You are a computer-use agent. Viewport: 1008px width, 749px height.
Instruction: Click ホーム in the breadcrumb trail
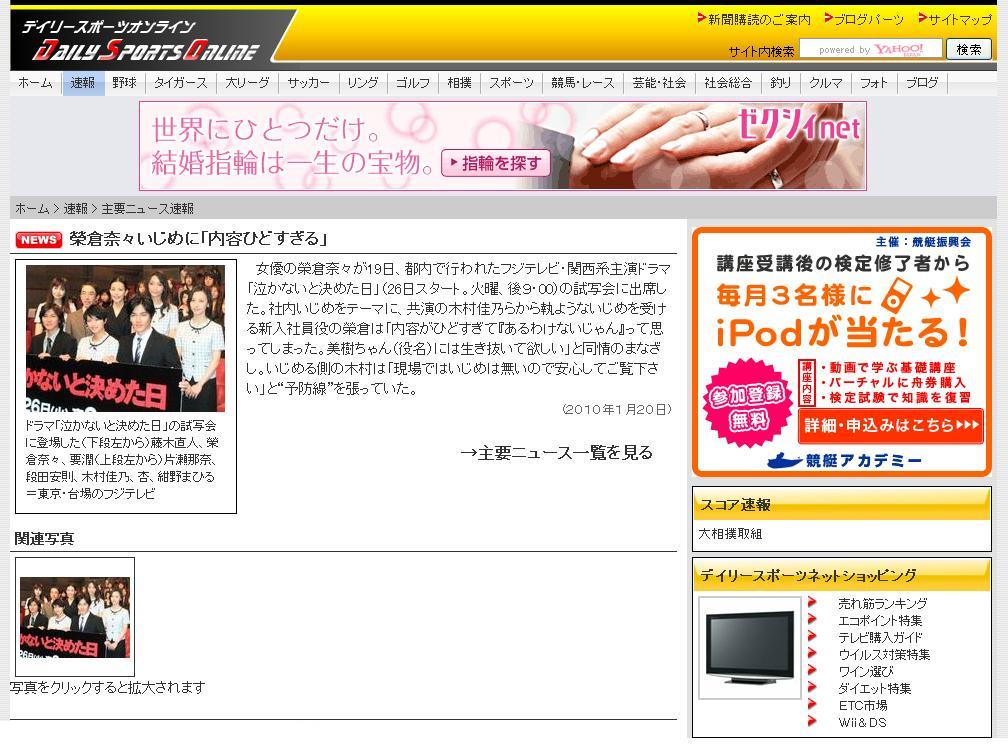[x=32, y=208]
